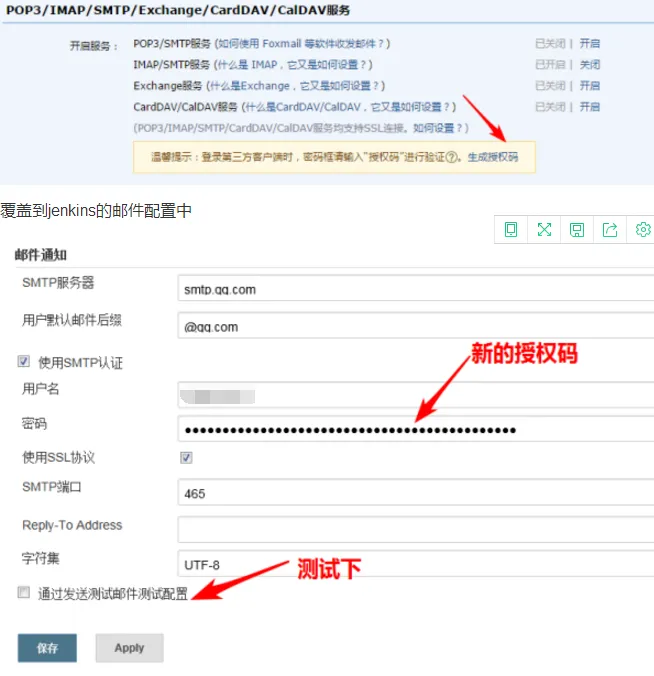Click the save disk icon in the floating toolbar
This screenshot has height=676, width=654.
(x=577, y=229)
